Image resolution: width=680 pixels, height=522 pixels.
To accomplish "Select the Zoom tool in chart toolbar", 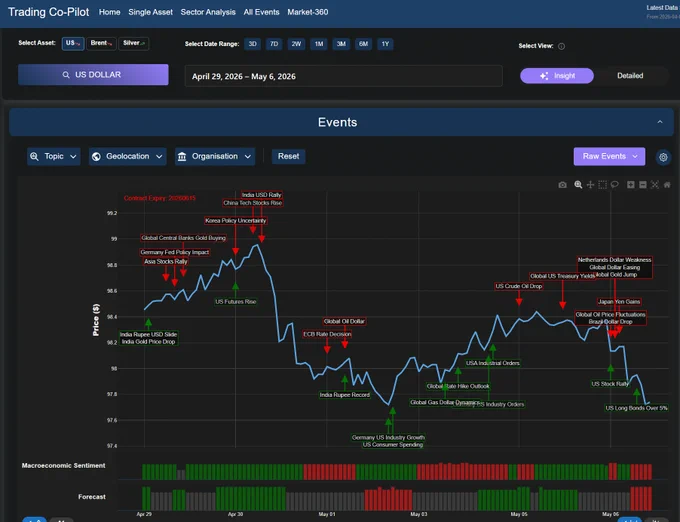I will click(x=578, y=185).
